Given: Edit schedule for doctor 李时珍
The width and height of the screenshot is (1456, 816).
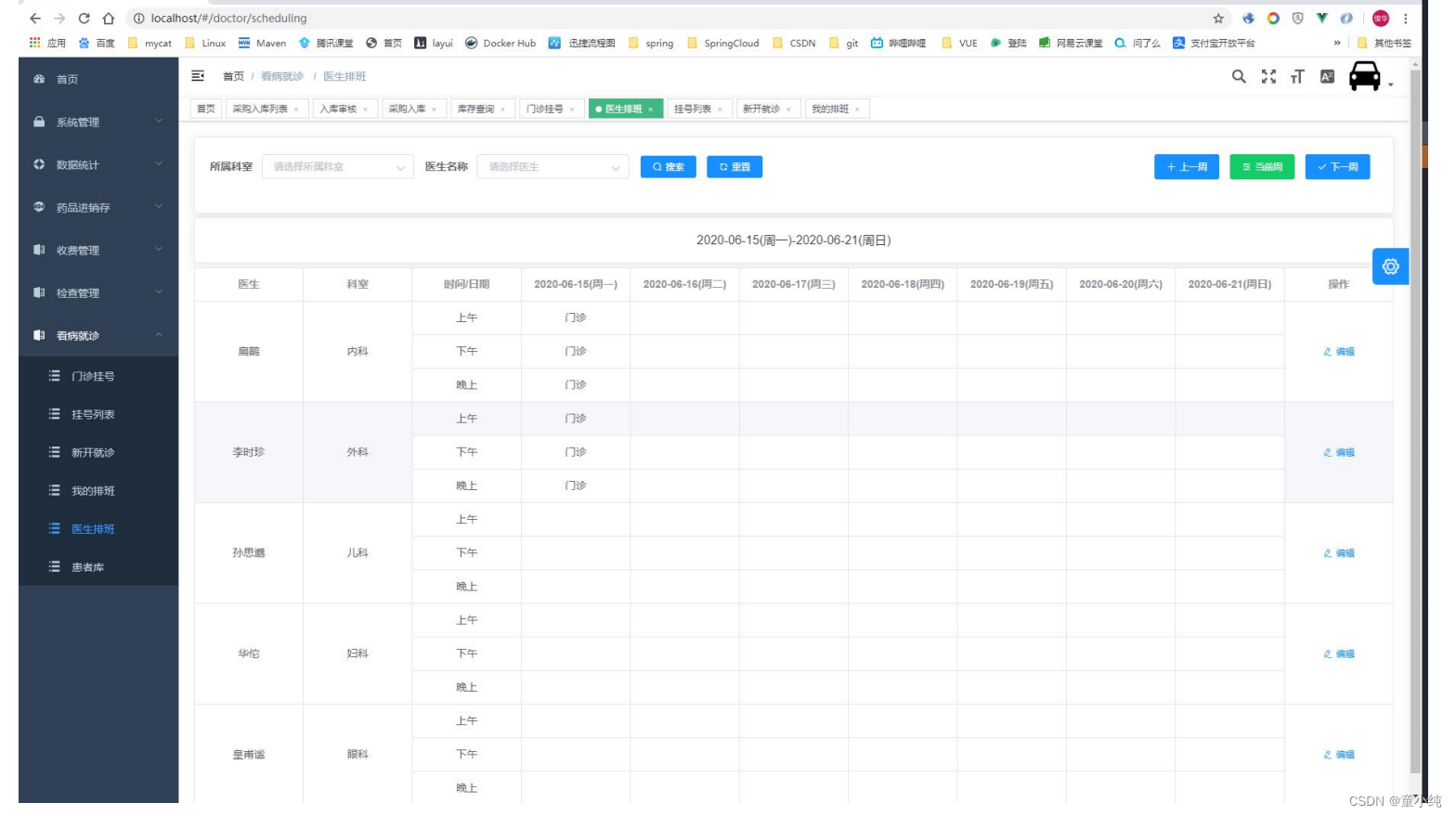Looking at the screenshot, I should pos(1339,453).
